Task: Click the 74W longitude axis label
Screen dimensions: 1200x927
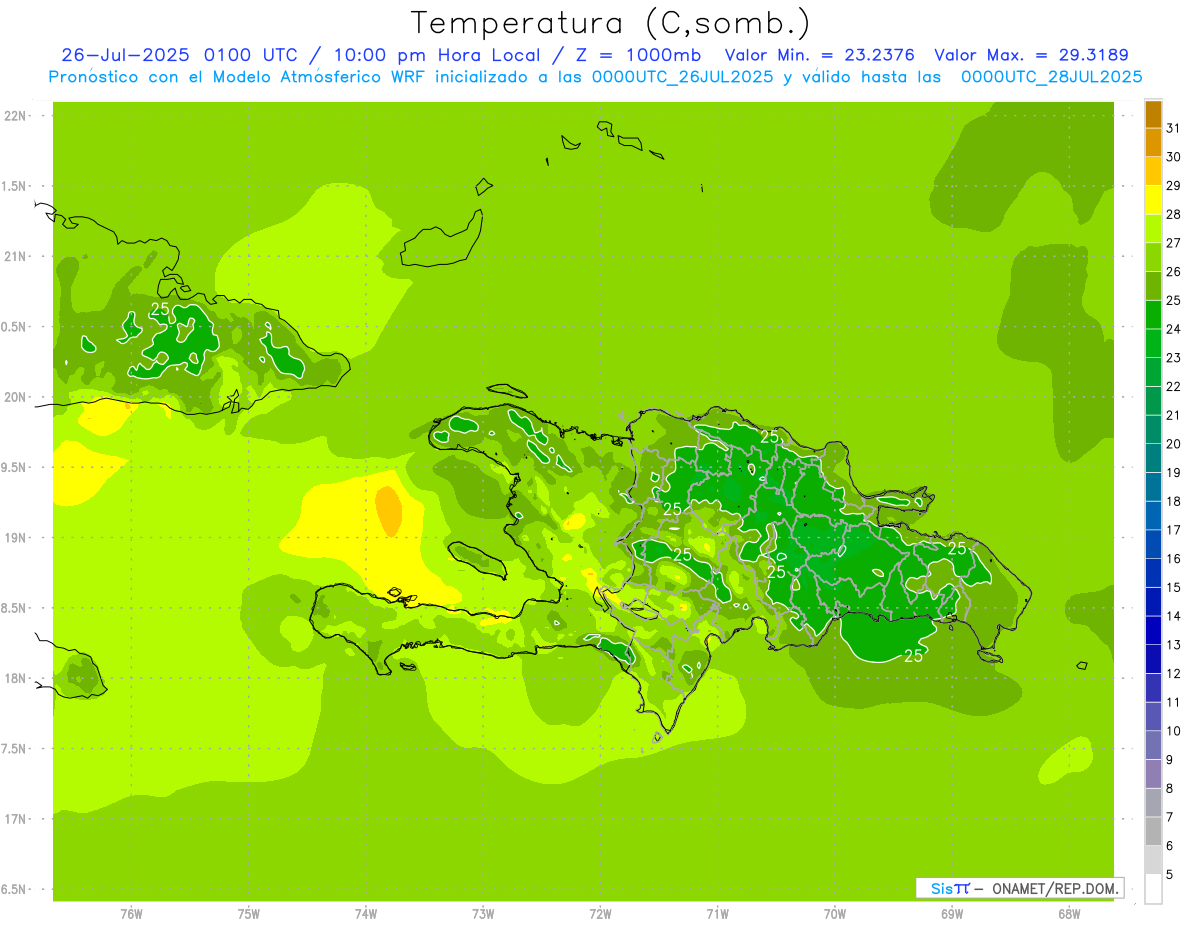Action: [366, 914]
